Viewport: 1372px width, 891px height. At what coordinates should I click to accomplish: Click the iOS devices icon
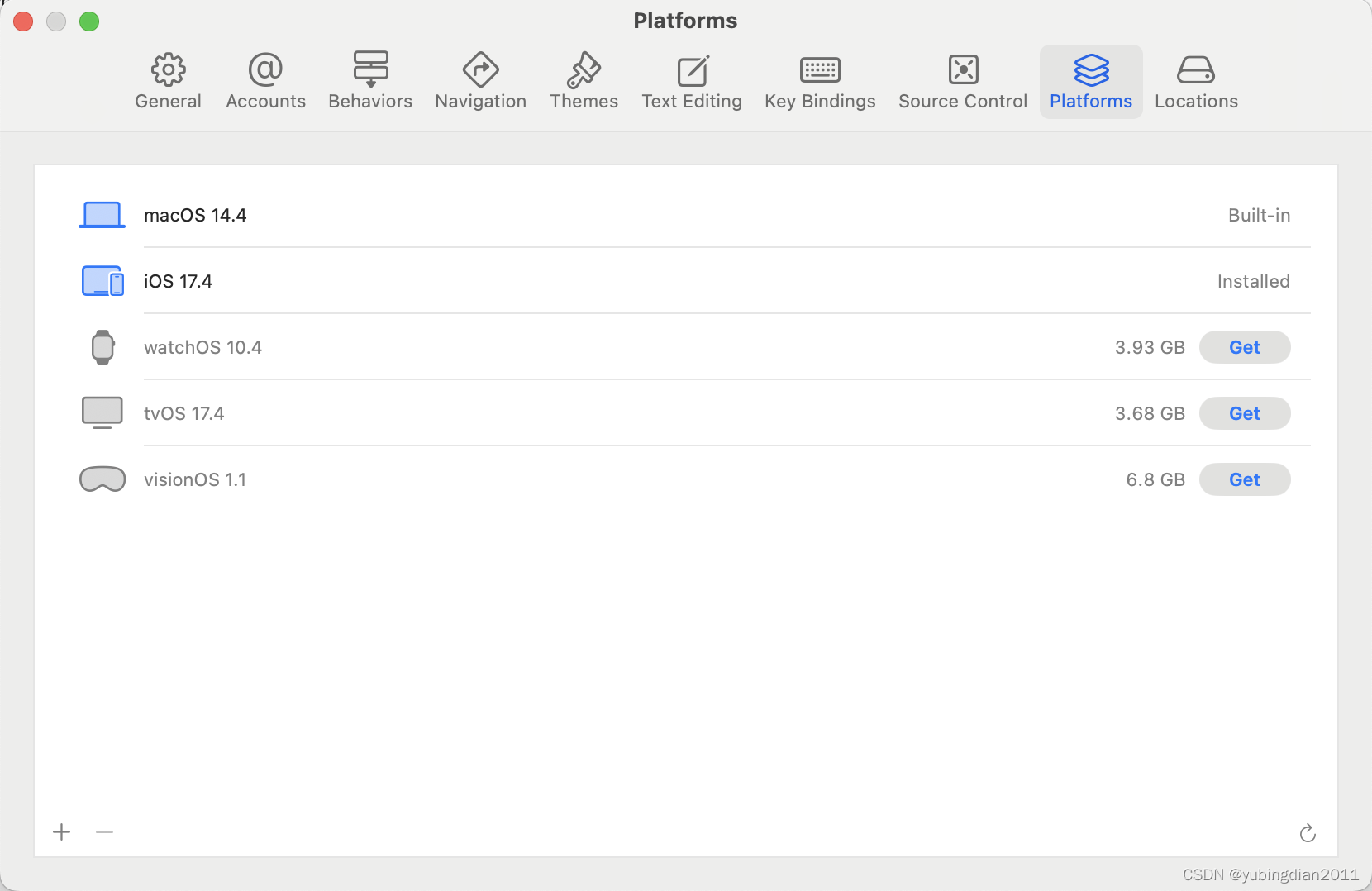(x=102, y=281)
